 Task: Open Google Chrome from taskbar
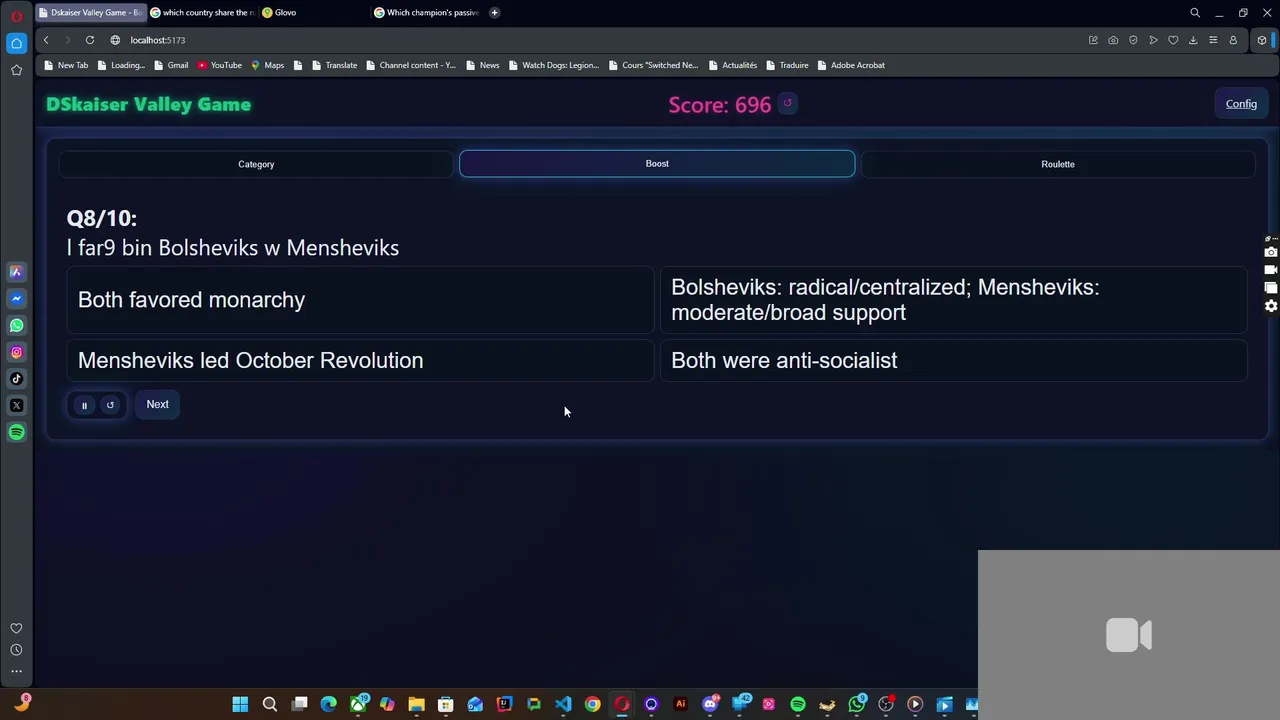592,704
